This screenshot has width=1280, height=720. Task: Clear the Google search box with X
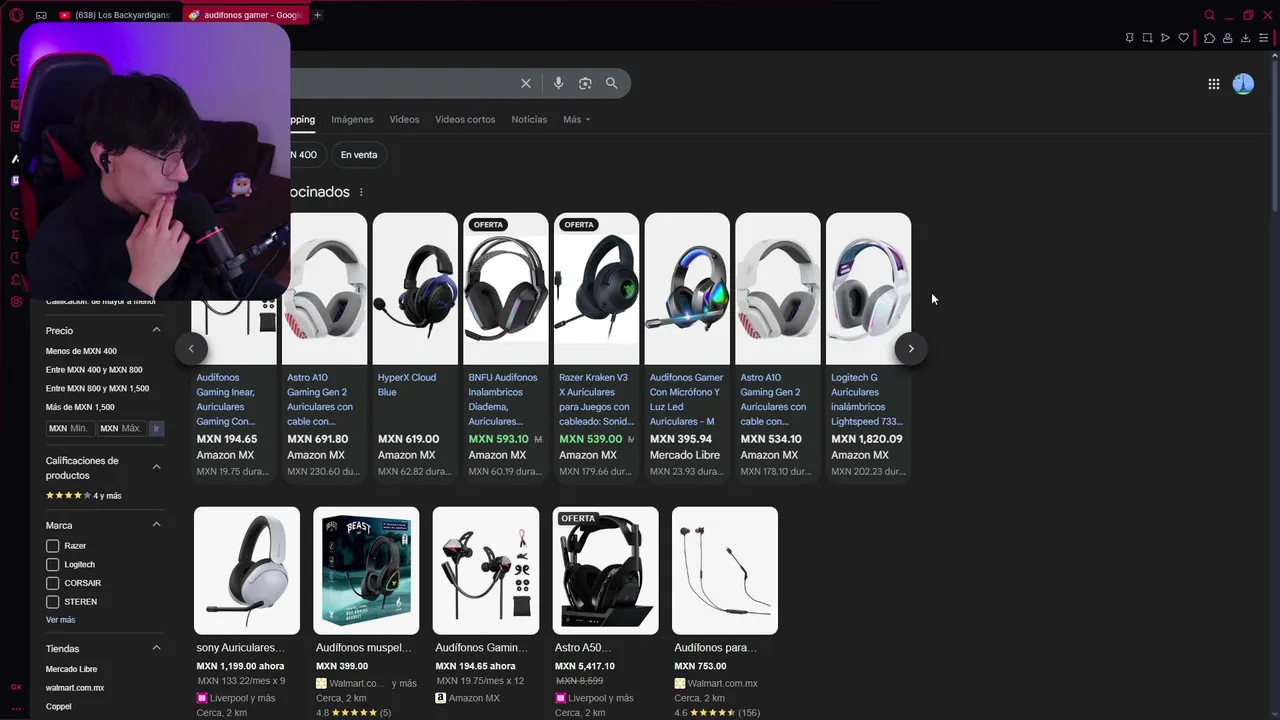tap(526, 84)
